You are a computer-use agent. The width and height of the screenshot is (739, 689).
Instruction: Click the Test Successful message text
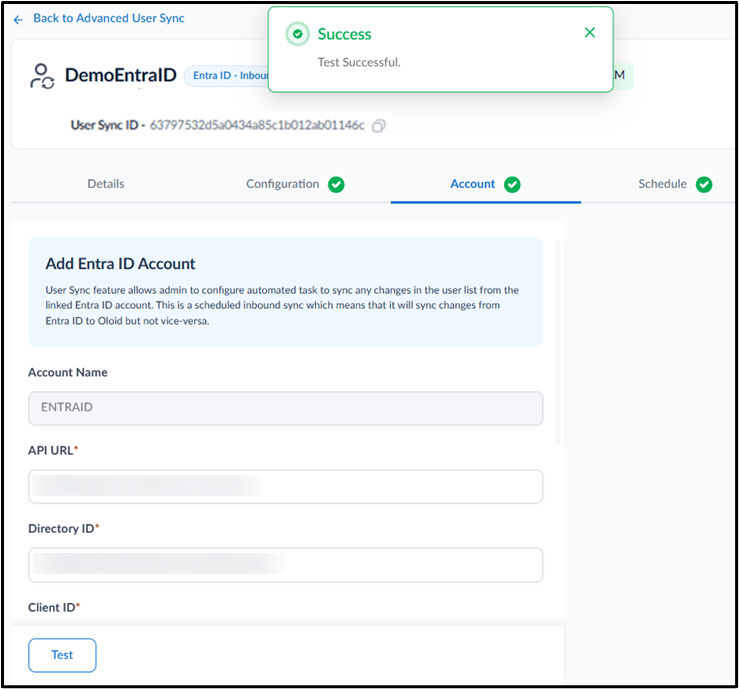click(x=359, y=62)
